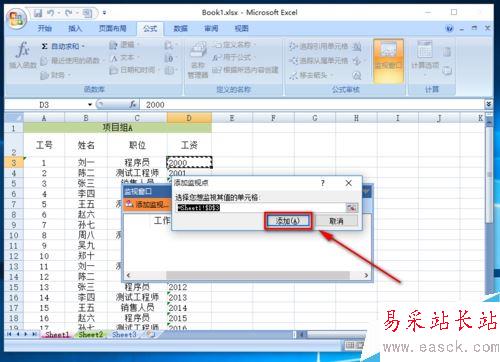Click Watch Window scroll left arrow
The height and width of the screenshot is (362, 500).
click(x=128, y=275)
